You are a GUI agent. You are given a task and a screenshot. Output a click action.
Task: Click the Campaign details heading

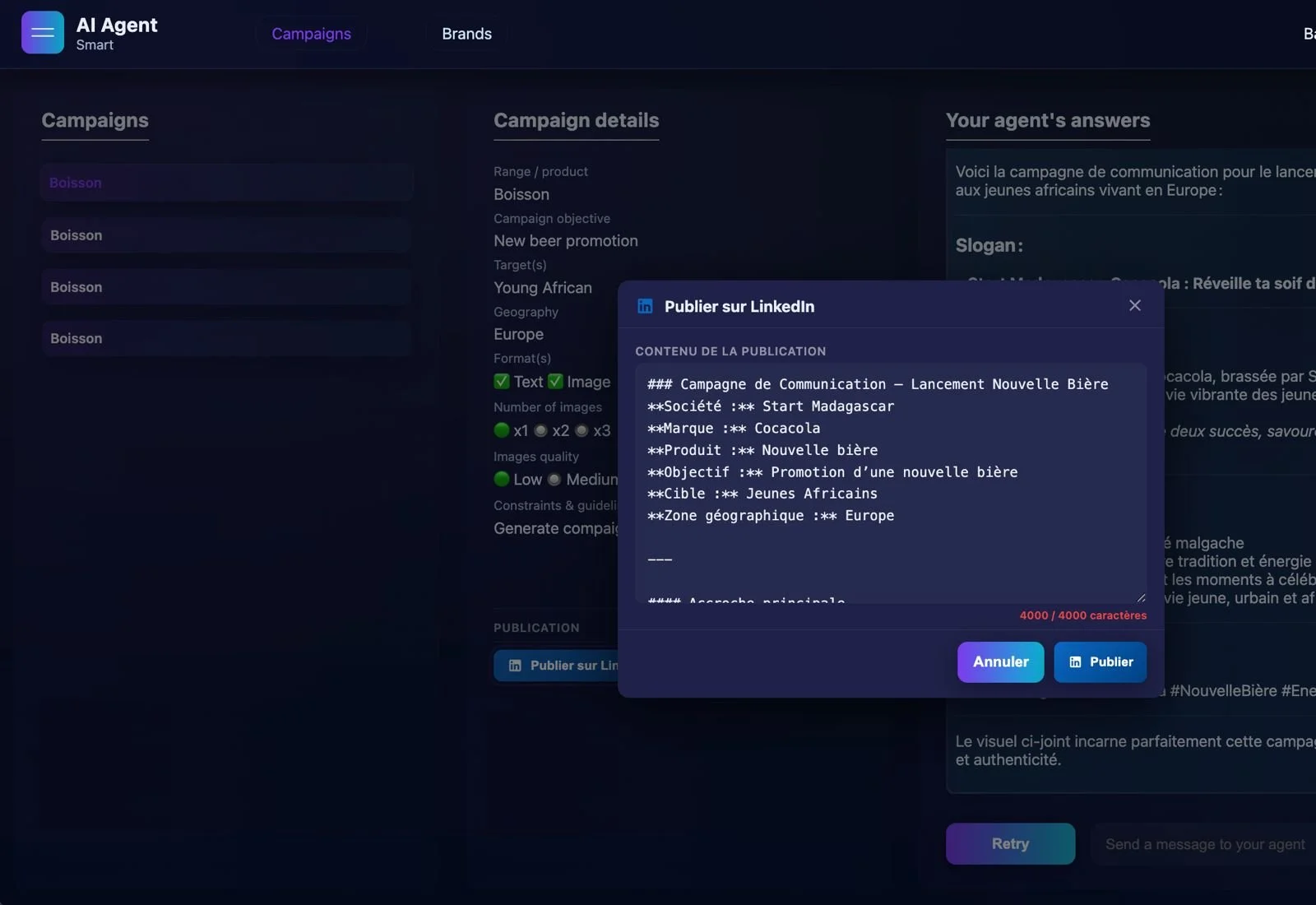tap(576, 120)
